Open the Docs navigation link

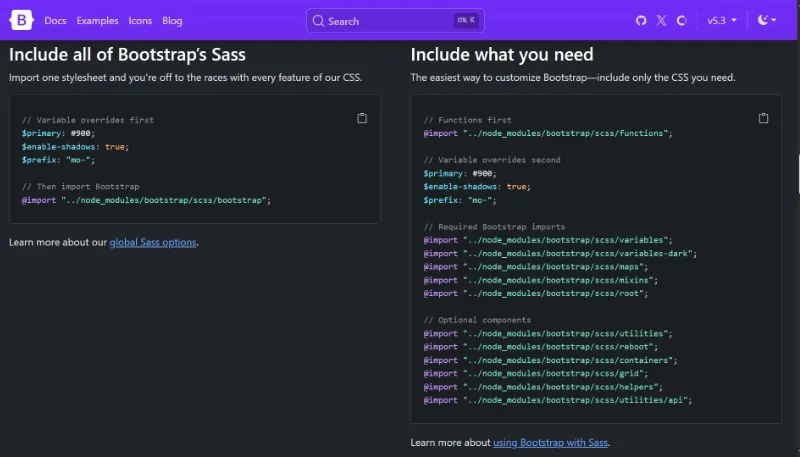click(55, 21)
